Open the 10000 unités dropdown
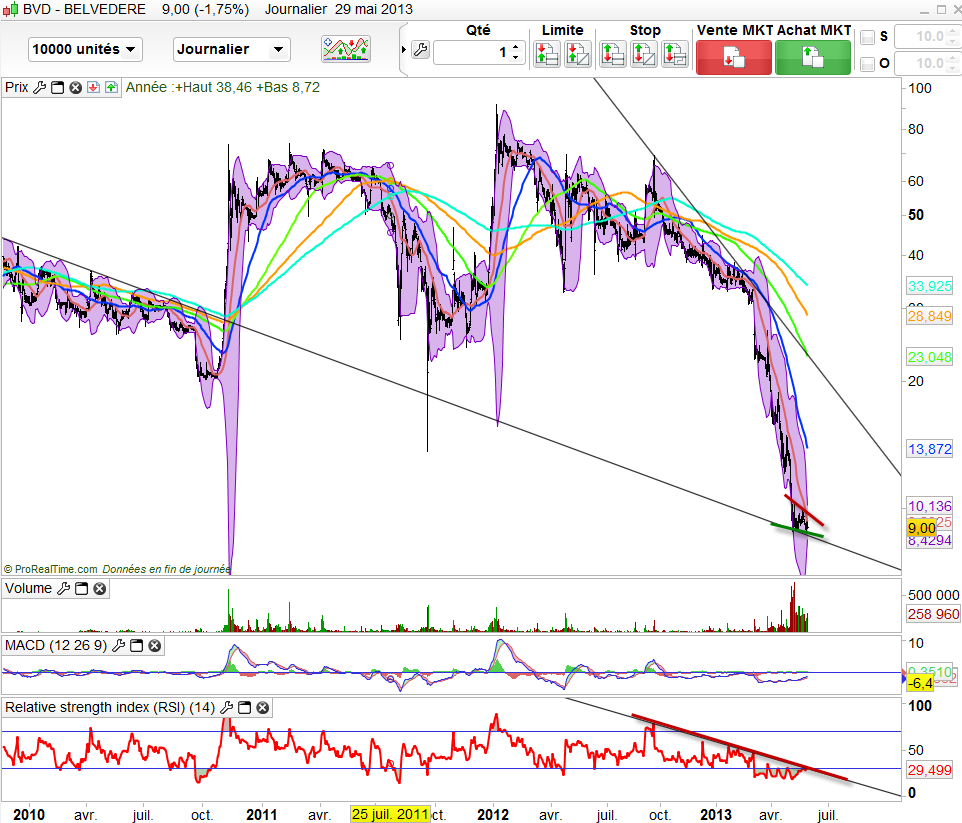The height and width of the screenshot is (823, 962). (x=85, y=49)
